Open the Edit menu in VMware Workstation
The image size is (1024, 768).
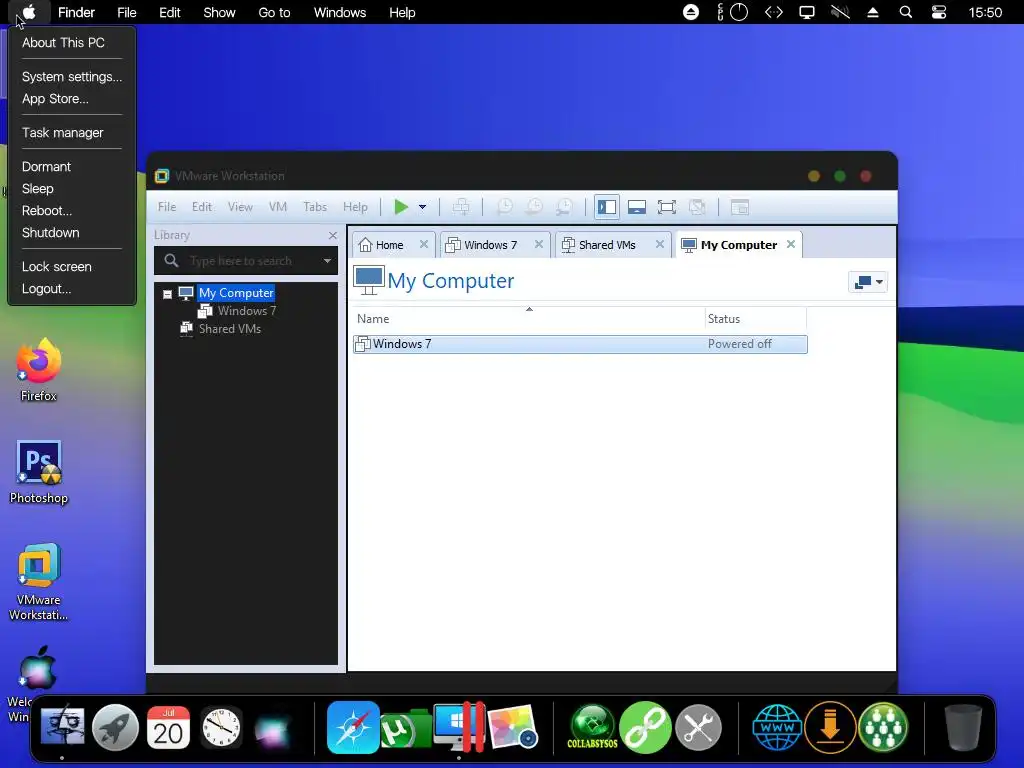point(201,206)
